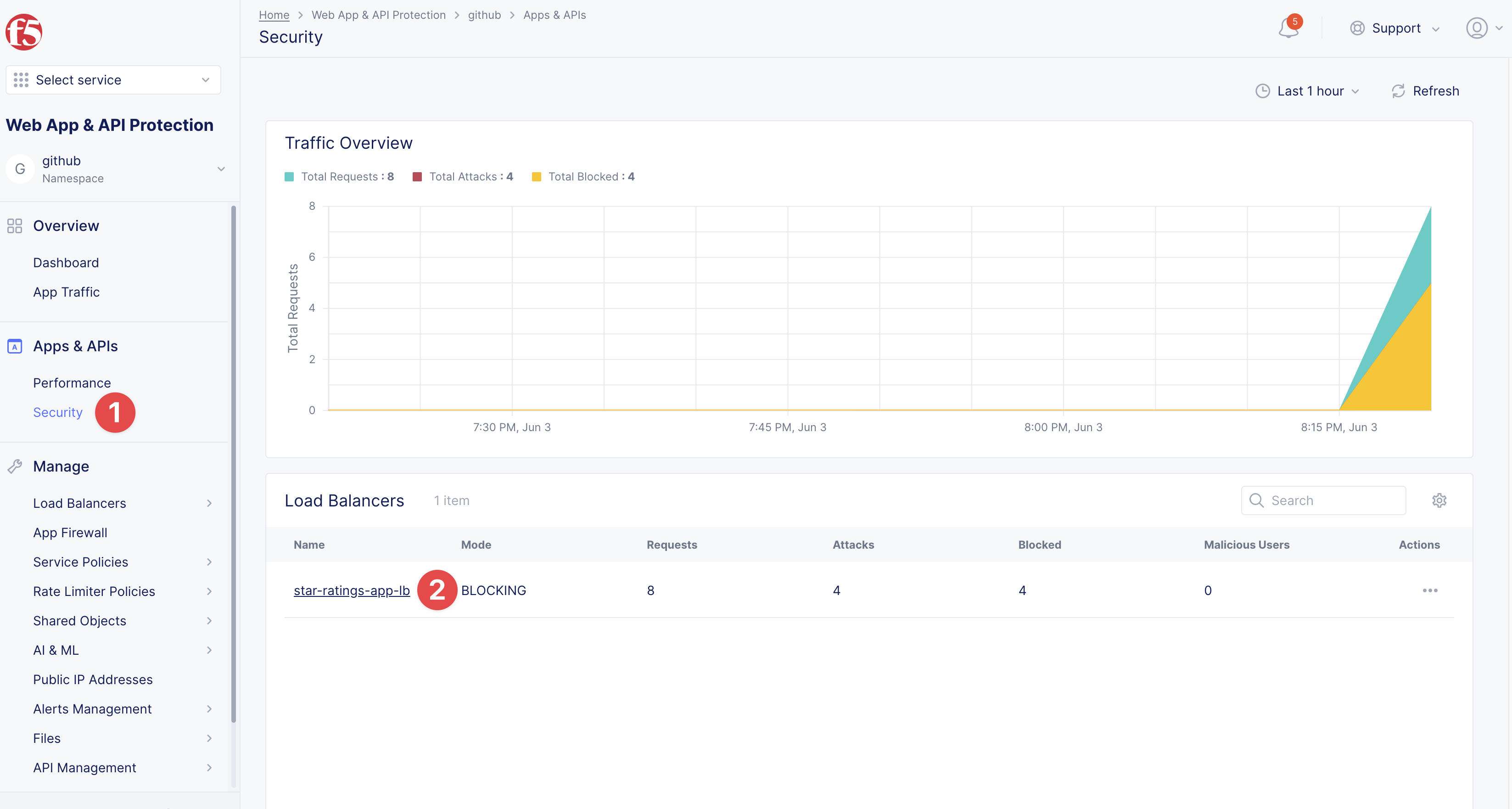The height and width of the screenshot is (809, 1512).
Task: Open the Select service dropdown
Action: pos(113,80)
